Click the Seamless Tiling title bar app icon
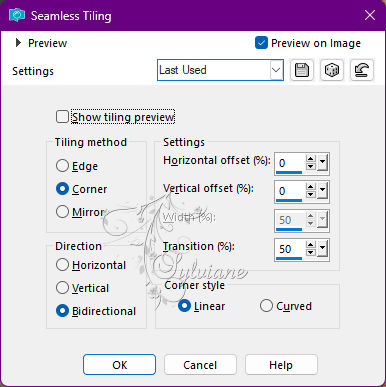The width and height of the screenshot is (386, 387). 17,15
